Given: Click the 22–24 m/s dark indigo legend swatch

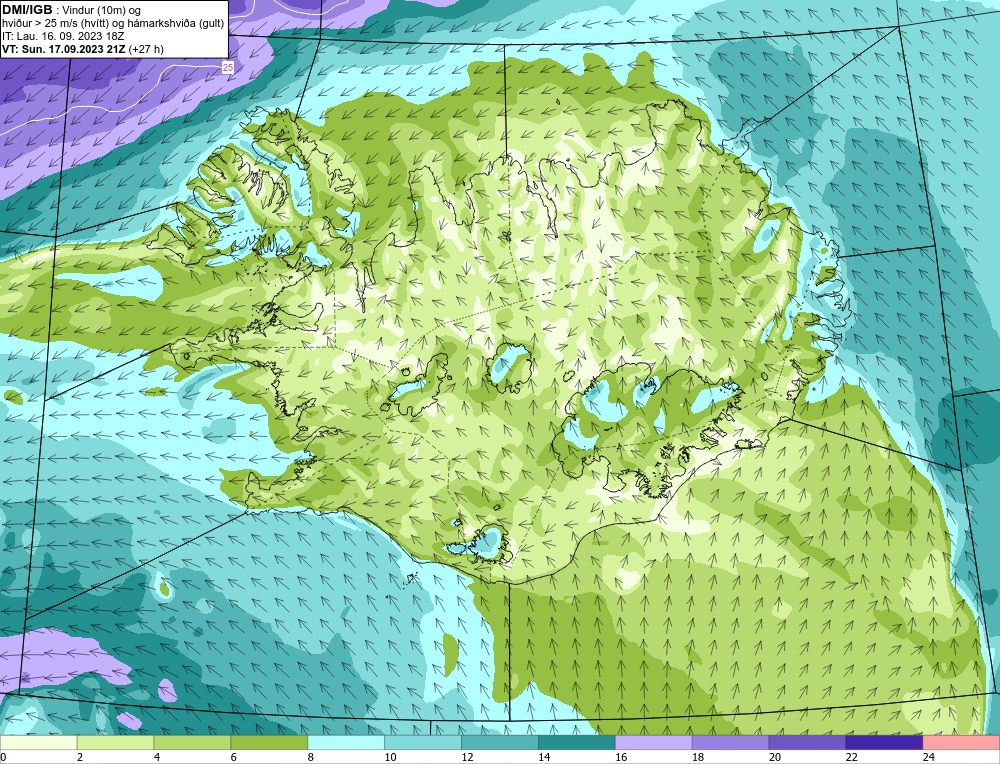Looking at the screenshot, I should click(x=884, y=742).
